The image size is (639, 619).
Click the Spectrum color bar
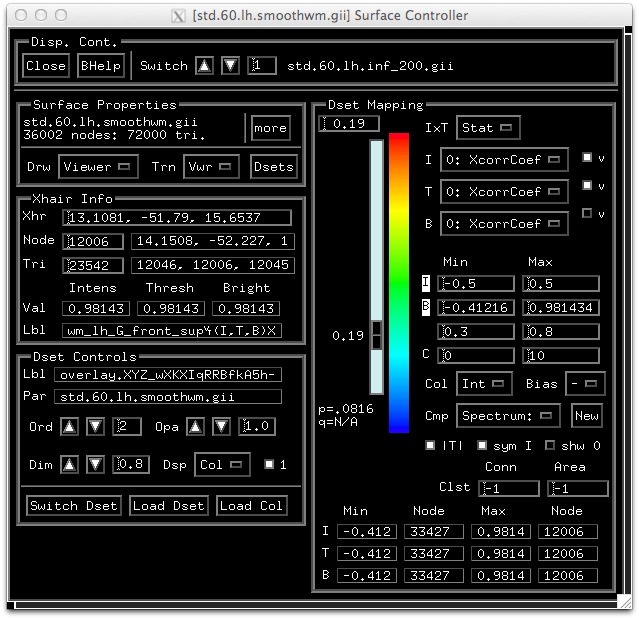[399, 282]
